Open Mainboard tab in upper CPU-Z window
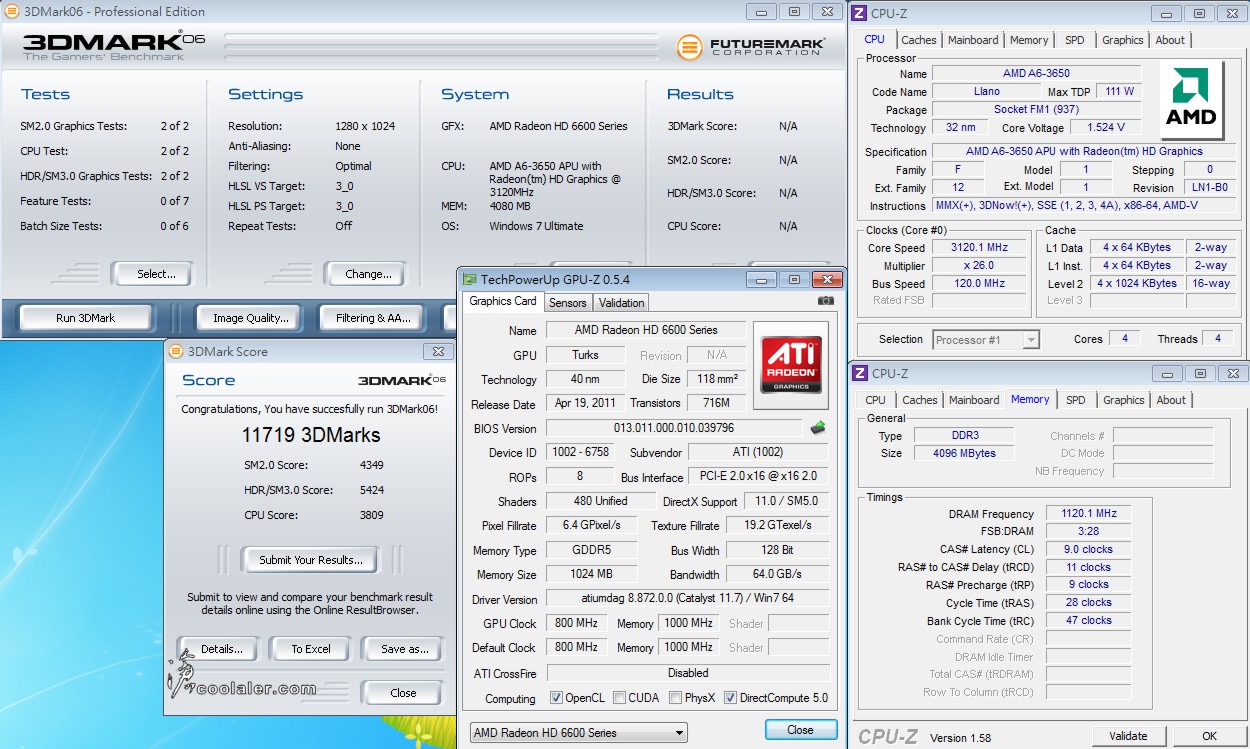This screenshot has width=1250, height=749. point(973,40)
